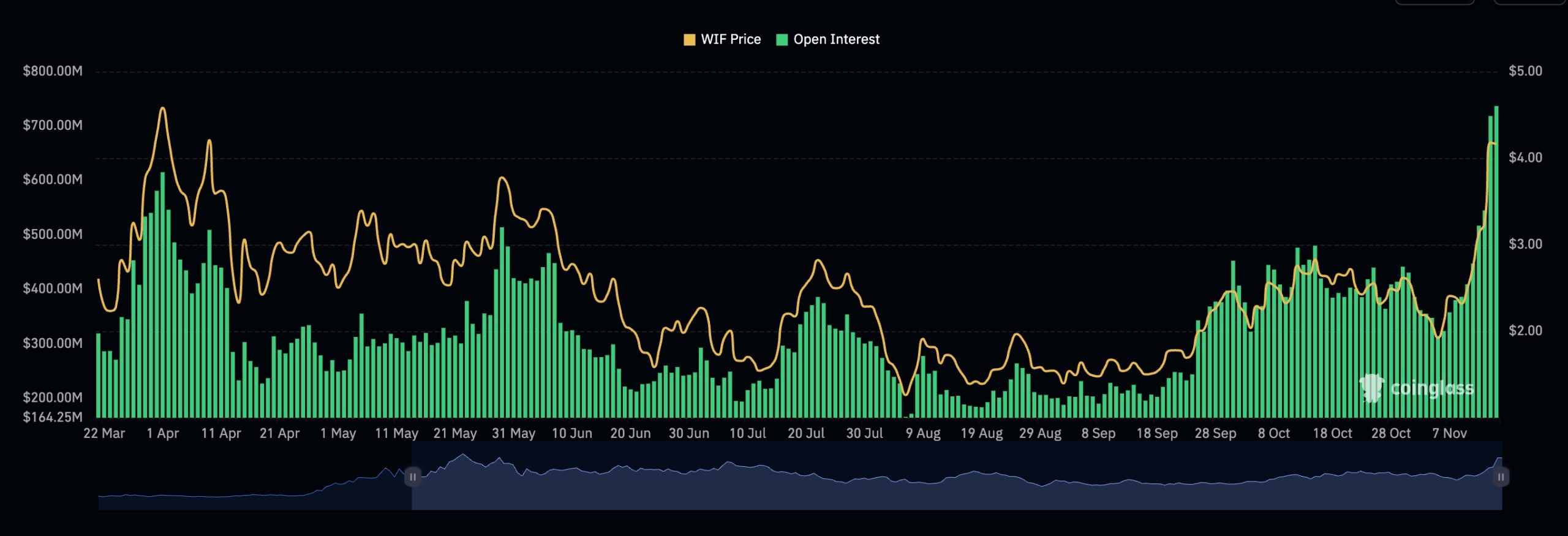Screen dimensions: 1568x536
Task: Click the $800.00M axis label
Action: point(53,71)
